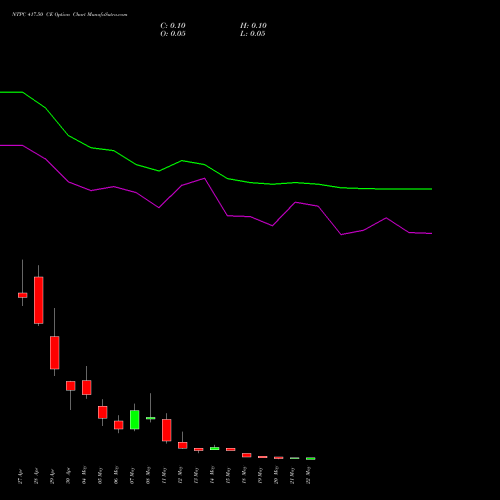Select the red candle above 29 Apr

click(55, 352)
